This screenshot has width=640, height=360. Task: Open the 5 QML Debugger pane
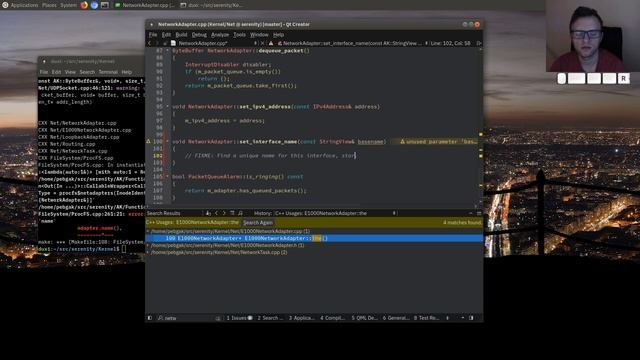click(364, 318)
